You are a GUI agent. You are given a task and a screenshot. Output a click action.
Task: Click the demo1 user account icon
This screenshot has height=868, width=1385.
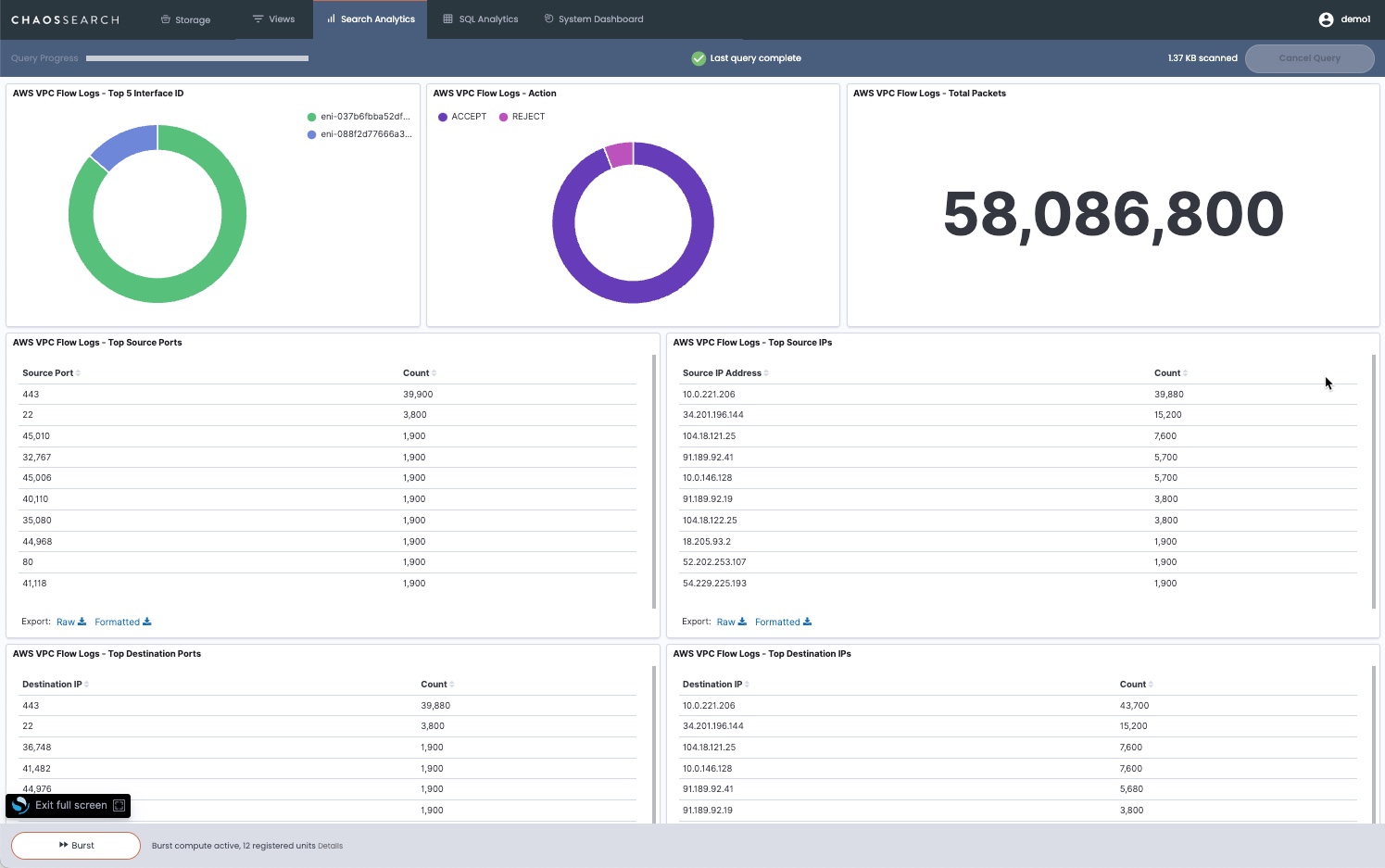coord(1326,19)
